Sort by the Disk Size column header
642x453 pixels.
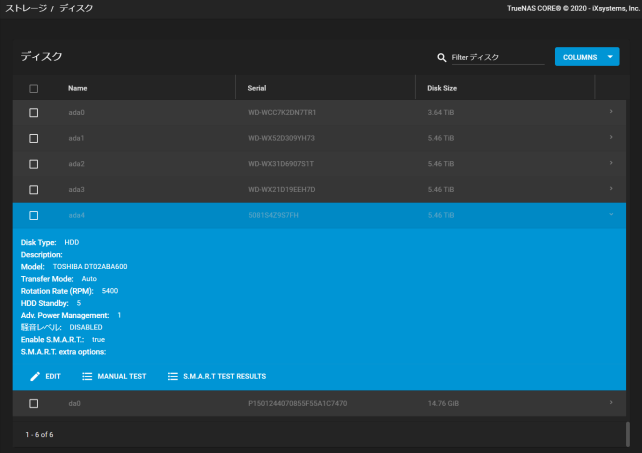(442, 88)
